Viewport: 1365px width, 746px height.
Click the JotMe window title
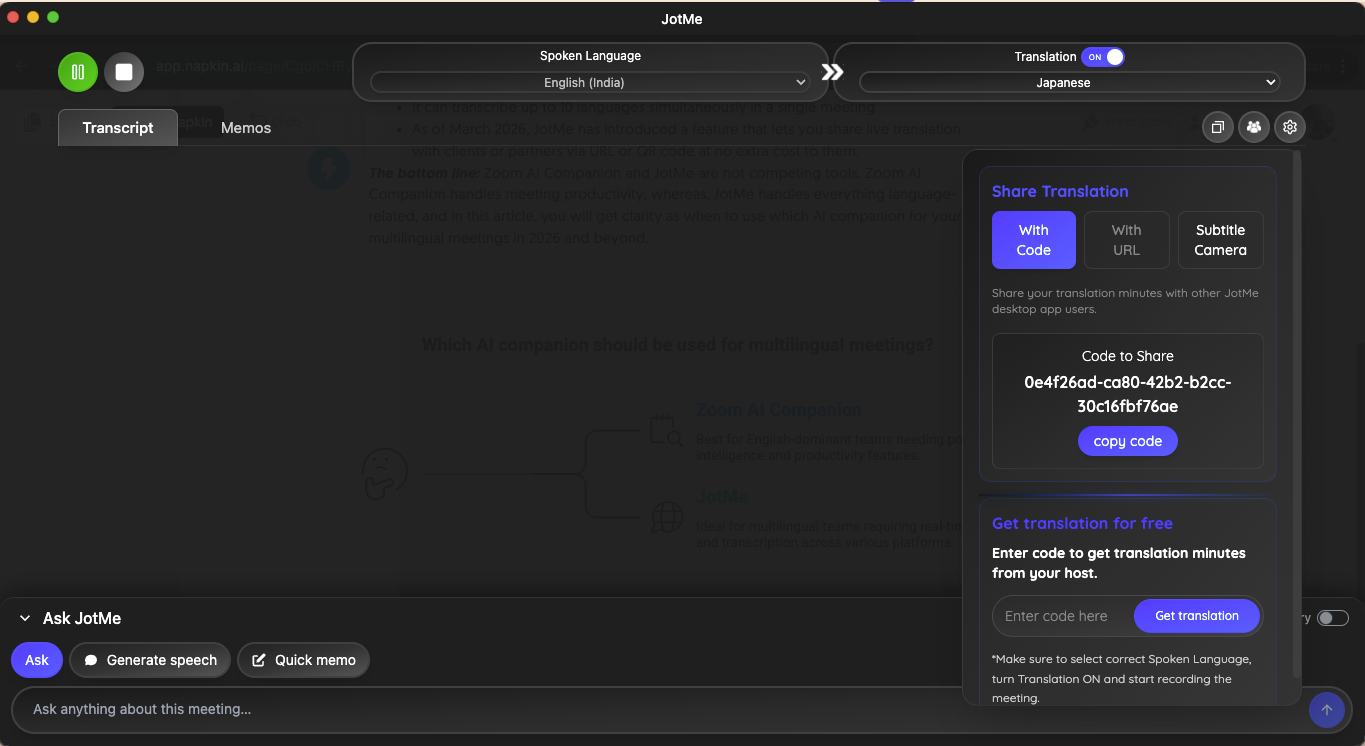click(x=682, y=19)
